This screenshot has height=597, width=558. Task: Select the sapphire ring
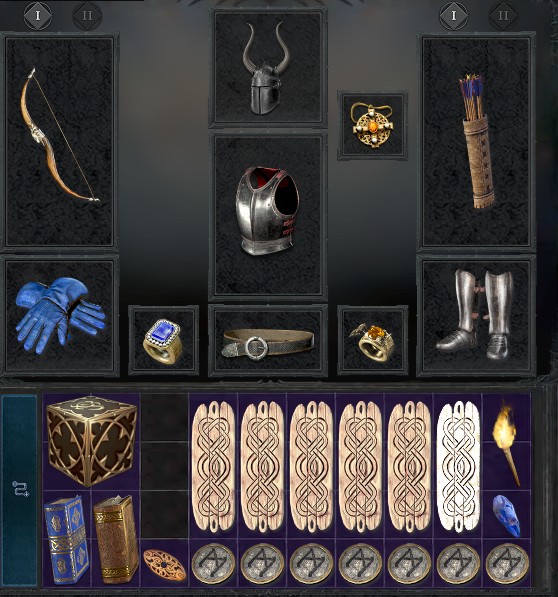[163, 340]
